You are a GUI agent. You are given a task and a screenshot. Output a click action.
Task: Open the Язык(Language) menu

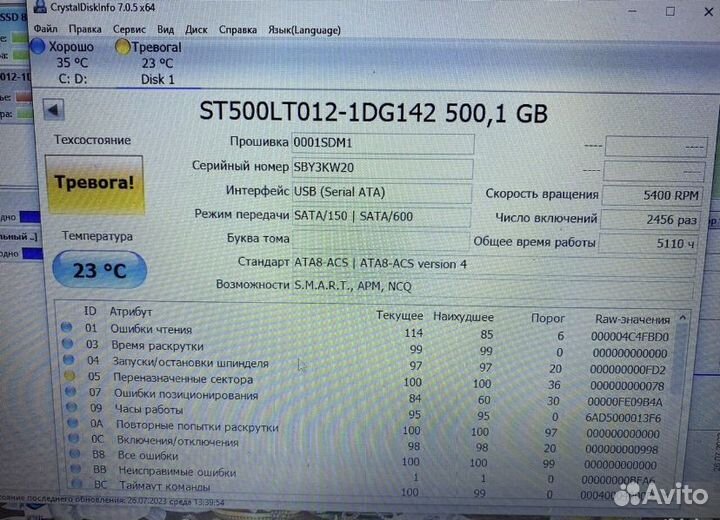304,30
